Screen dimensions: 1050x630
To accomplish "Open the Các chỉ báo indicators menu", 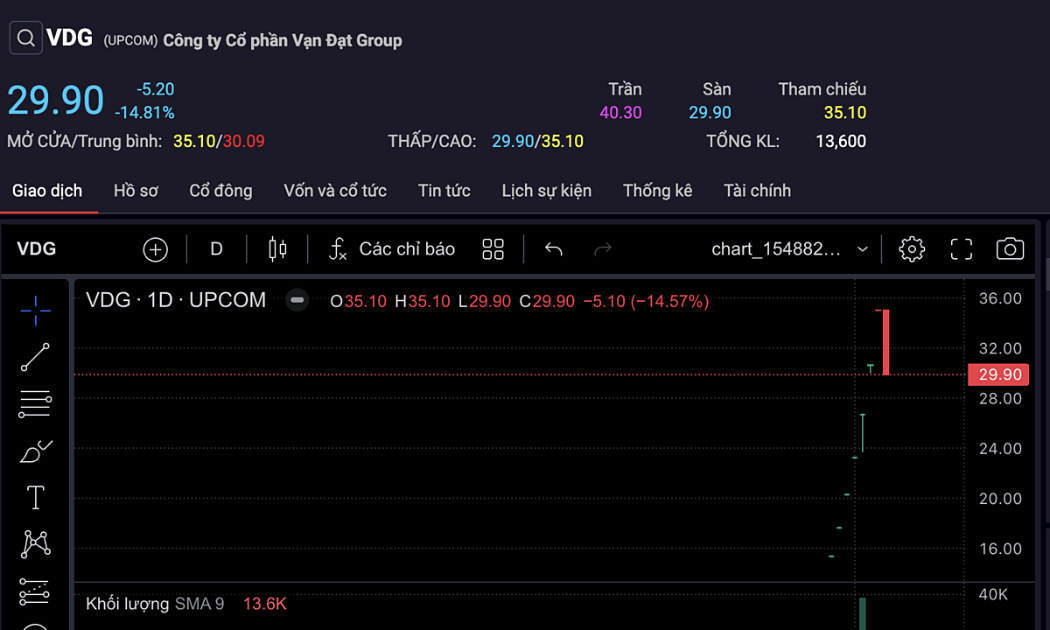I will tap(392, 249).
